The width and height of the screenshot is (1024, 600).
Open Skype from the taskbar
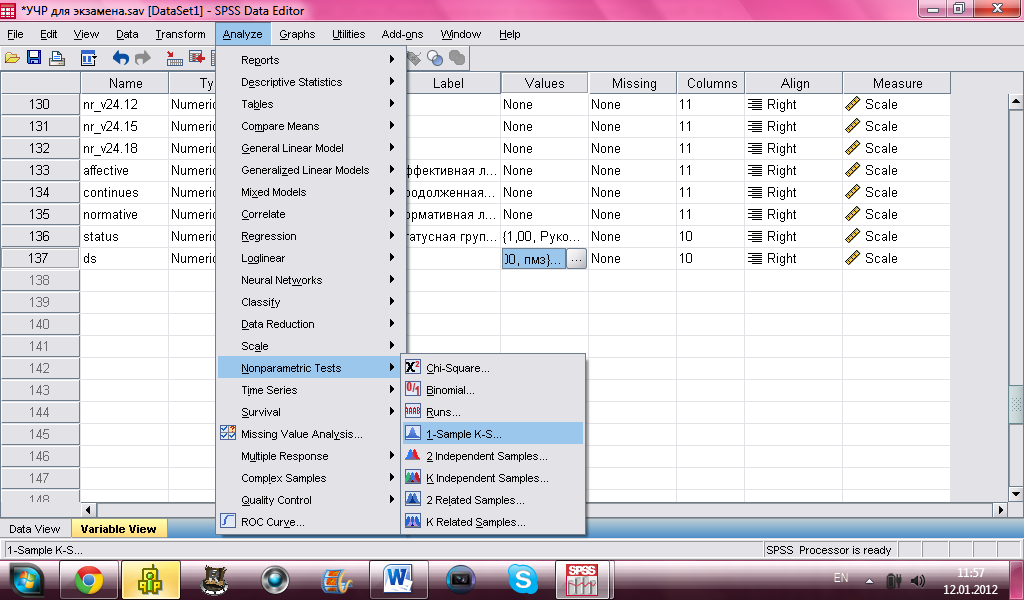522,579
